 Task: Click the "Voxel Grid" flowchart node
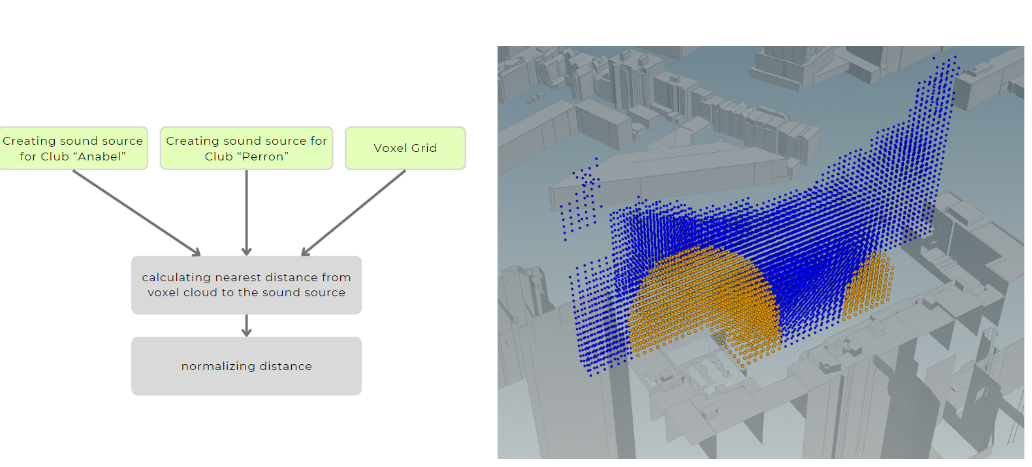[x=405, y=148]
